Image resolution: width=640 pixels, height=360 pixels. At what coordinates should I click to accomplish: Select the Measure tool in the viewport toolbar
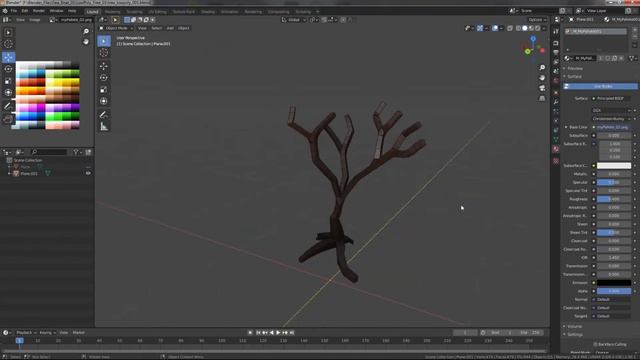(x=104, y=127)
